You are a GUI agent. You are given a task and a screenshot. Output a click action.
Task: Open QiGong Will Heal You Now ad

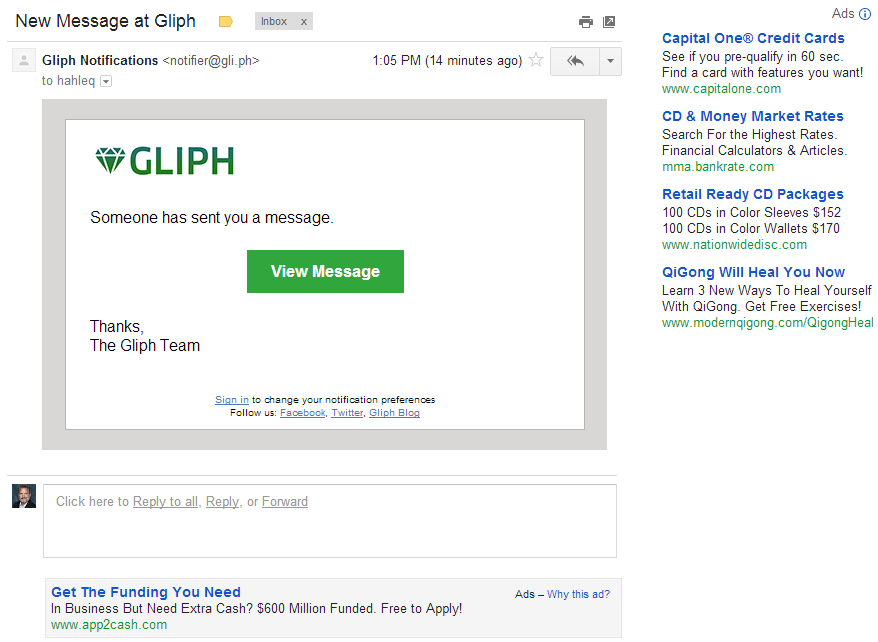[x=753, y=272]
